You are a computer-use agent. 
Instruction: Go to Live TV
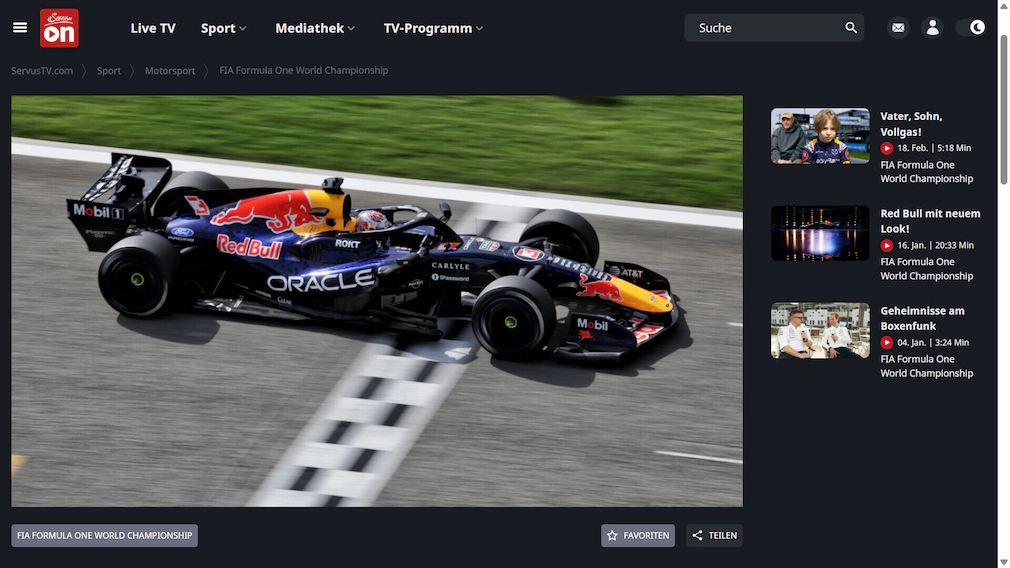(153, 28)
